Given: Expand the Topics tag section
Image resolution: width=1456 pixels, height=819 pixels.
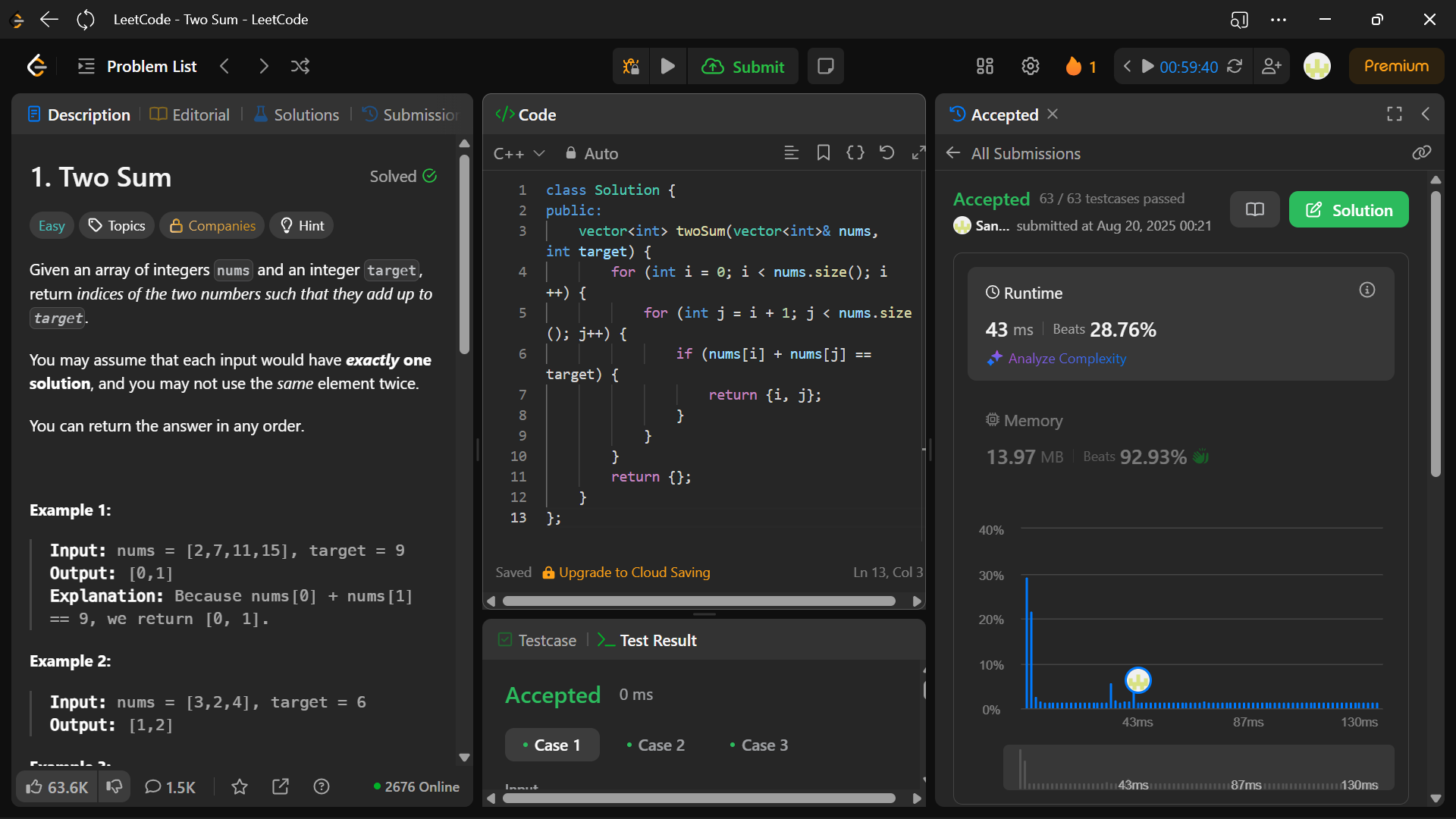Looking at the screenshot, I should [x=117, y=226].
